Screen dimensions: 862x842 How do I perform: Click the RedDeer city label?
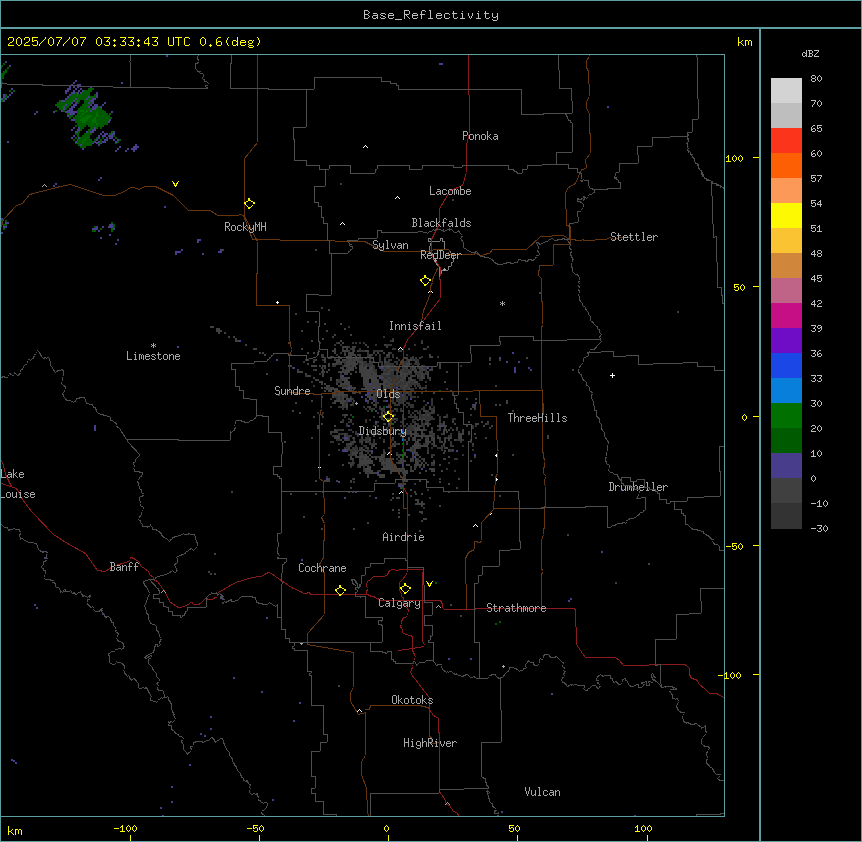440,255
